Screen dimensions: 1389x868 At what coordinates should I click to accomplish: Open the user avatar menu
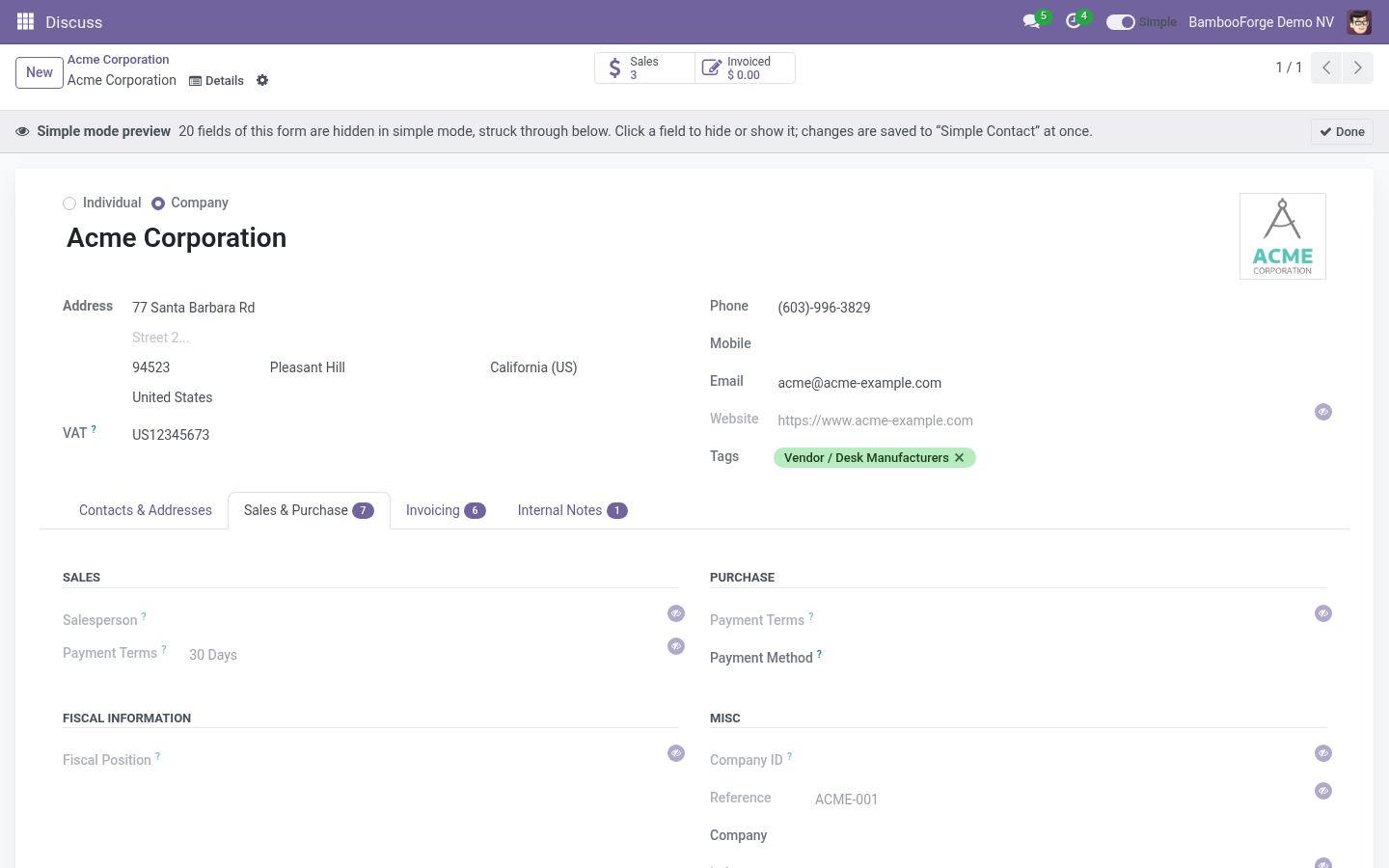click(1359, 21)
